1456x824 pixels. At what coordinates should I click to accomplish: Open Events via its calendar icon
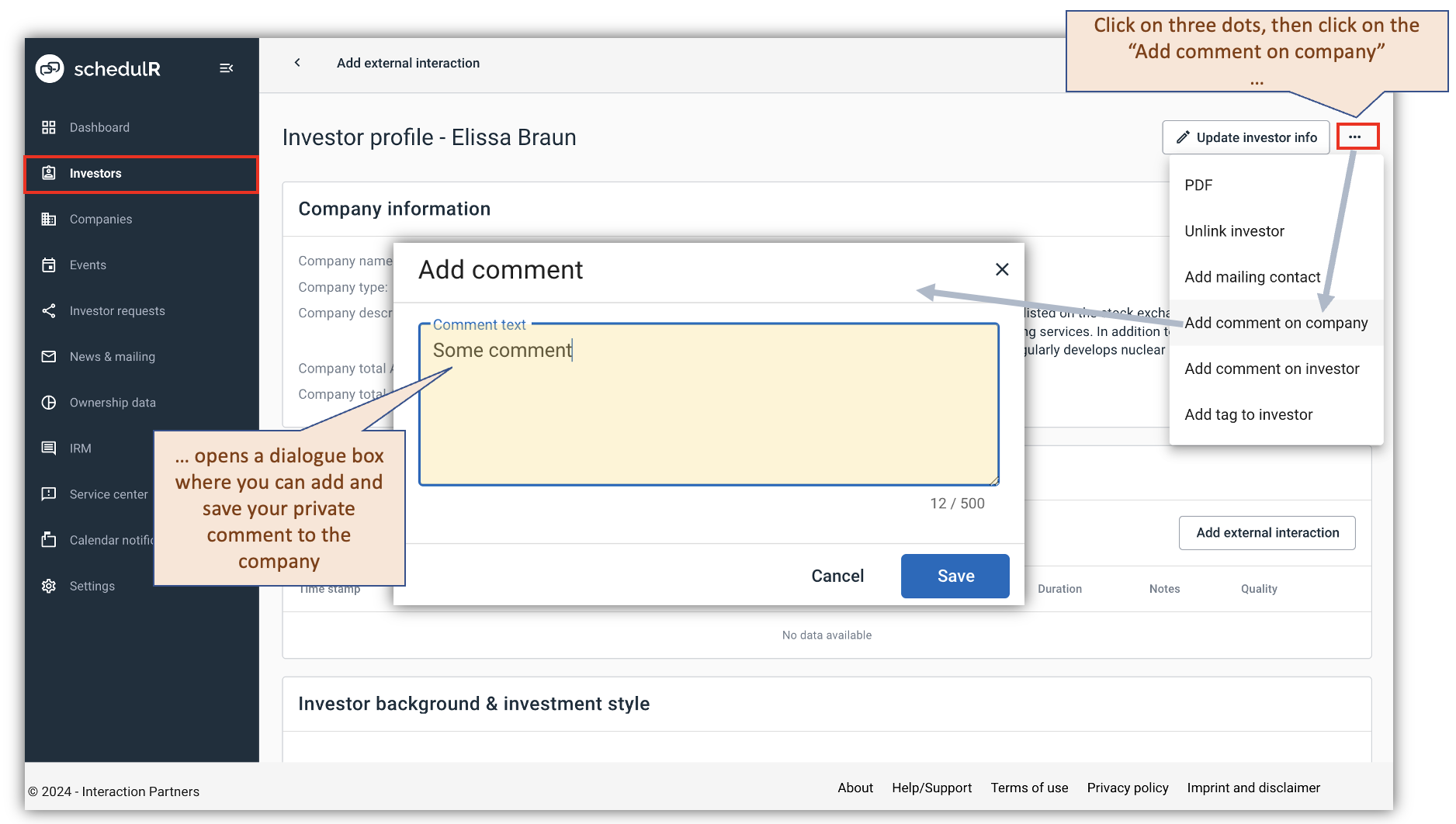[x=48, y=265]
